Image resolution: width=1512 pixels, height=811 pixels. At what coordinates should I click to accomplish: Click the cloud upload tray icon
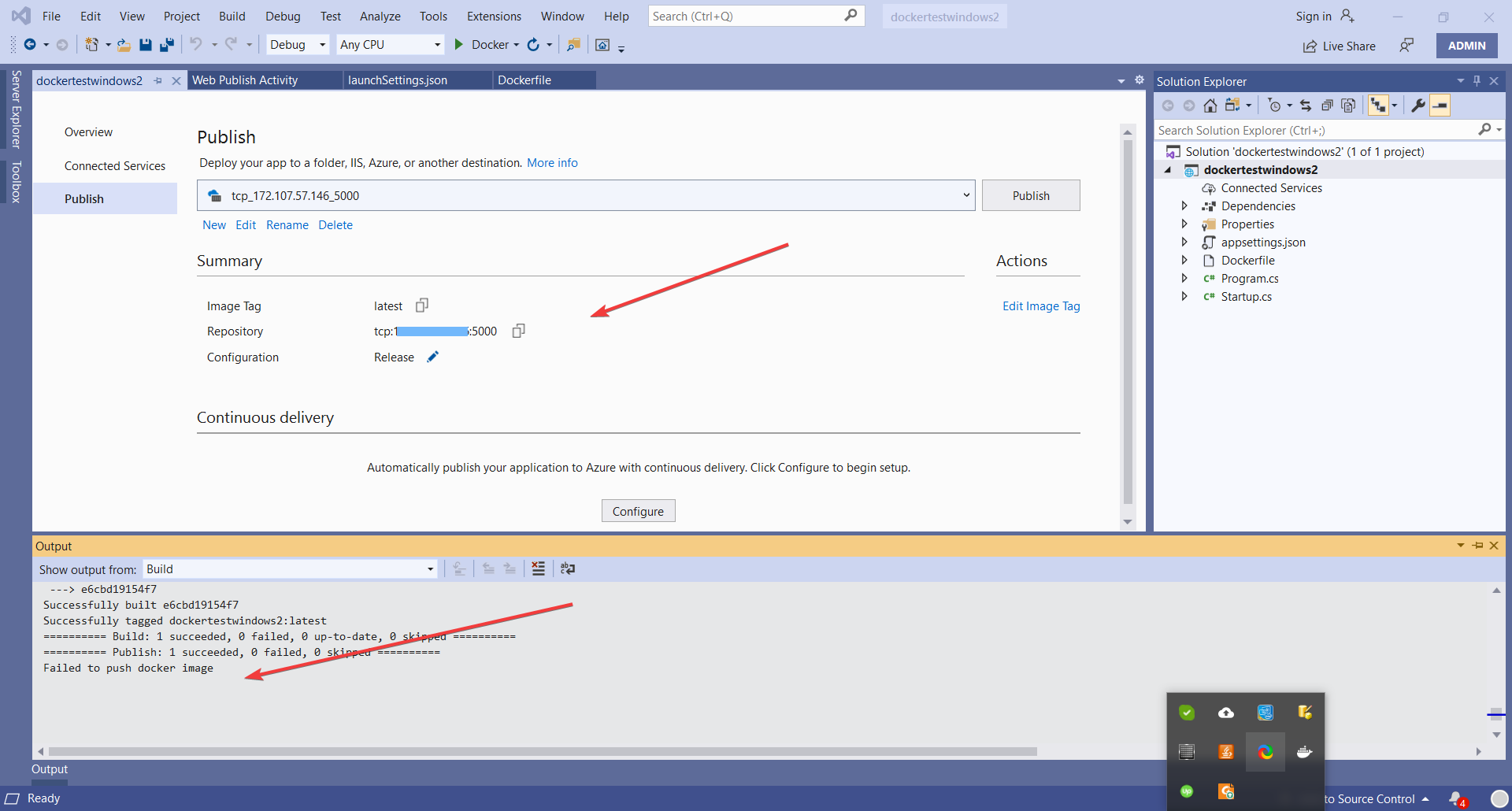[1226, 713]
